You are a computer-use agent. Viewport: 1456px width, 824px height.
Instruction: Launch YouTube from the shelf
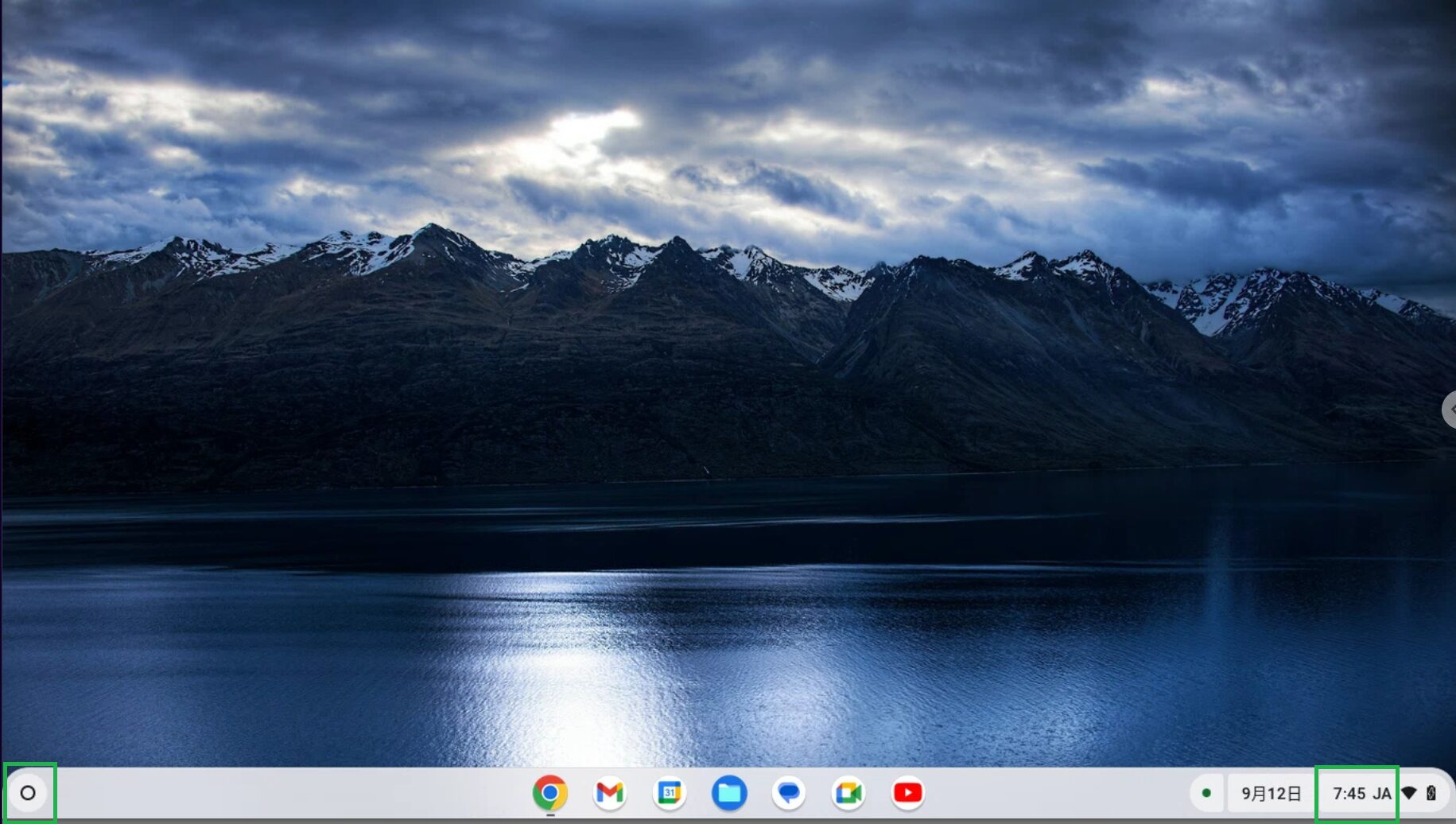pos(907,793)
